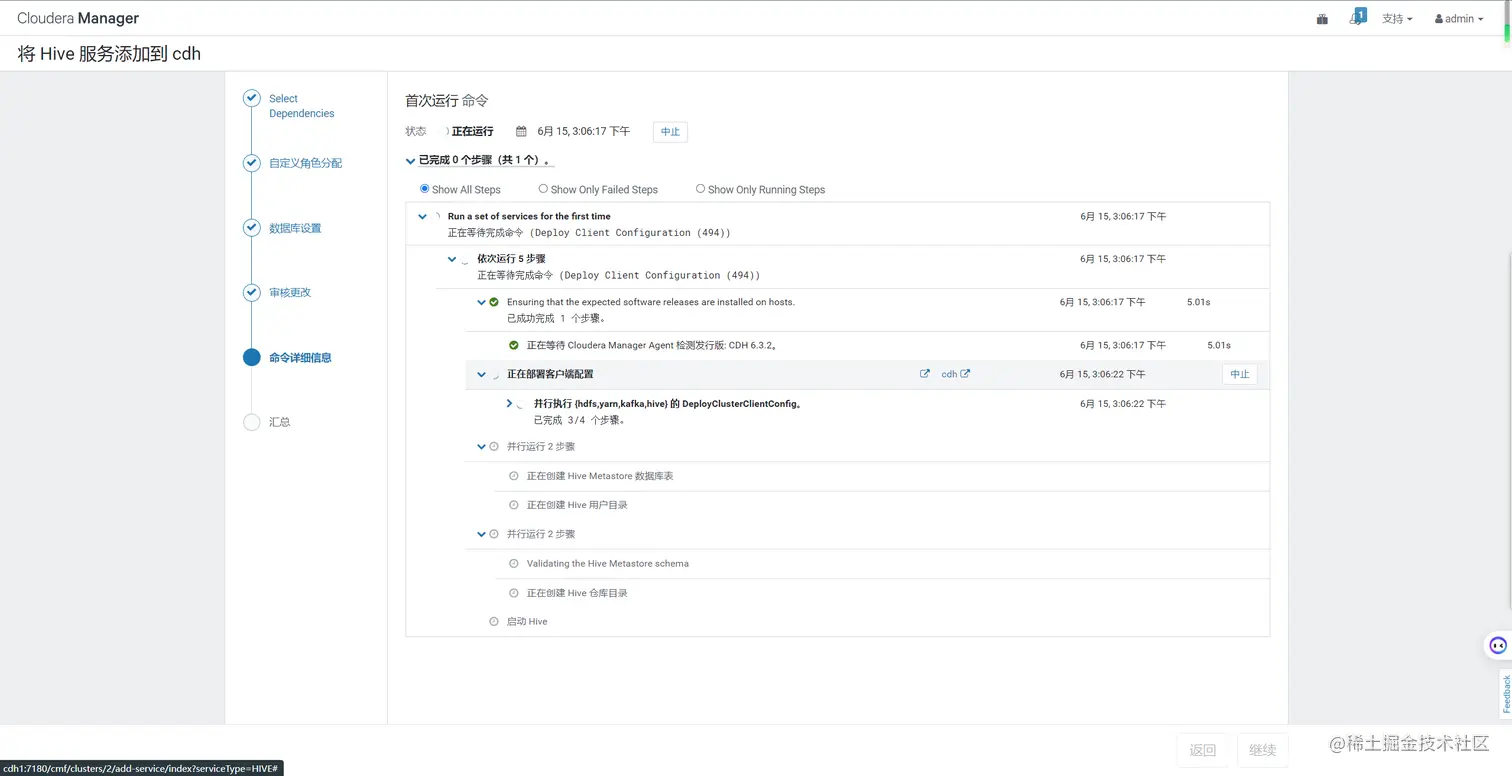1512x776 pixels.
Task: Click the empty 汇总 step circle
Action: point(252,422)
